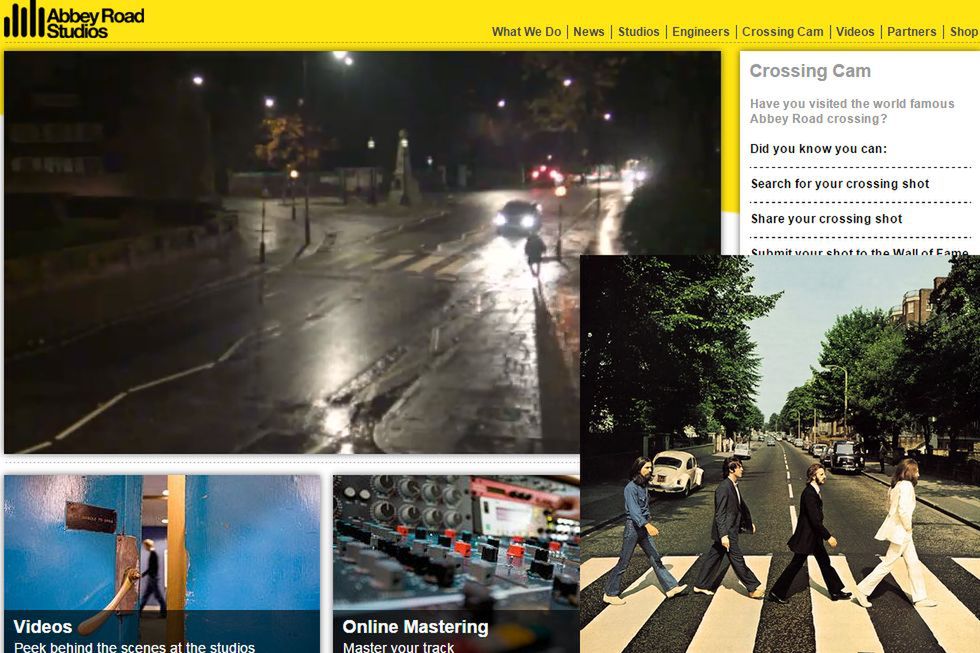Viewport: 980px width, 653px height.
Task: Visit the Partners page
Action: click(x=911, y=32)
